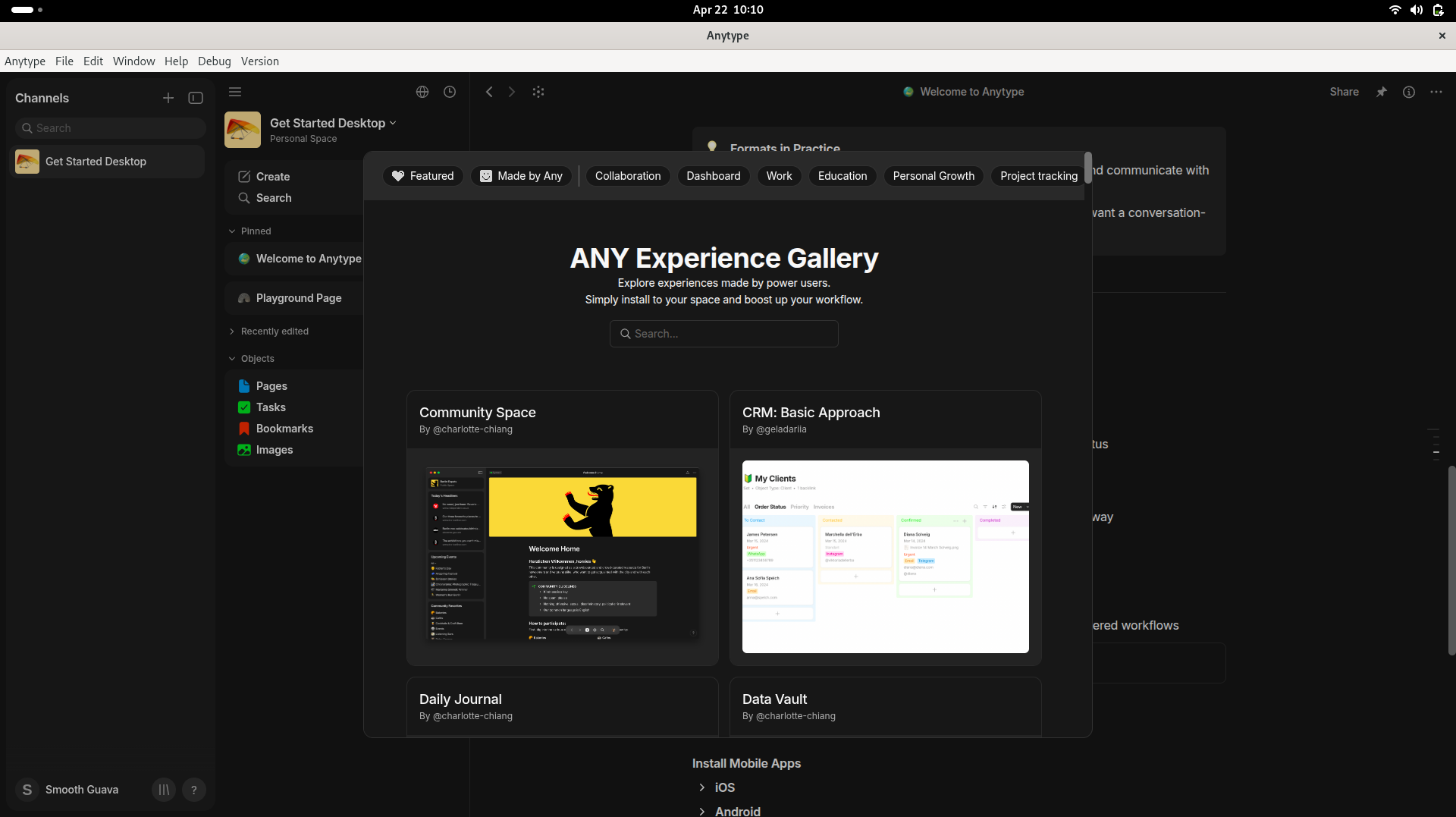Viewport: 1456px width, 817px height.
Task: Select Get Started Desktop in Channels list
Action: pyautogui.click(x=107, y=162)
